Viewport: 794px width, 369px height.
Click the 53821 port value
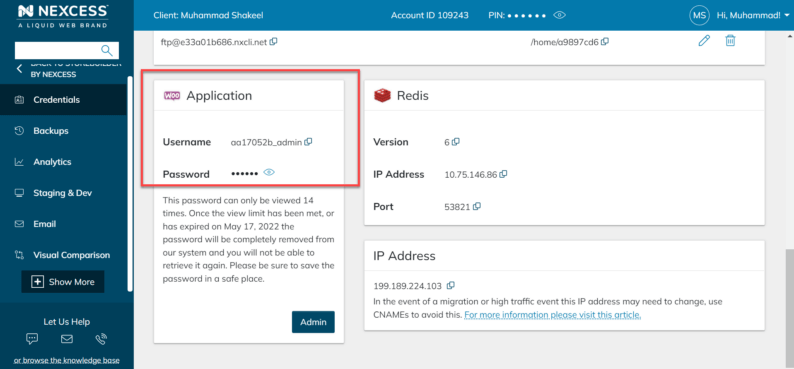click(457, 207)
